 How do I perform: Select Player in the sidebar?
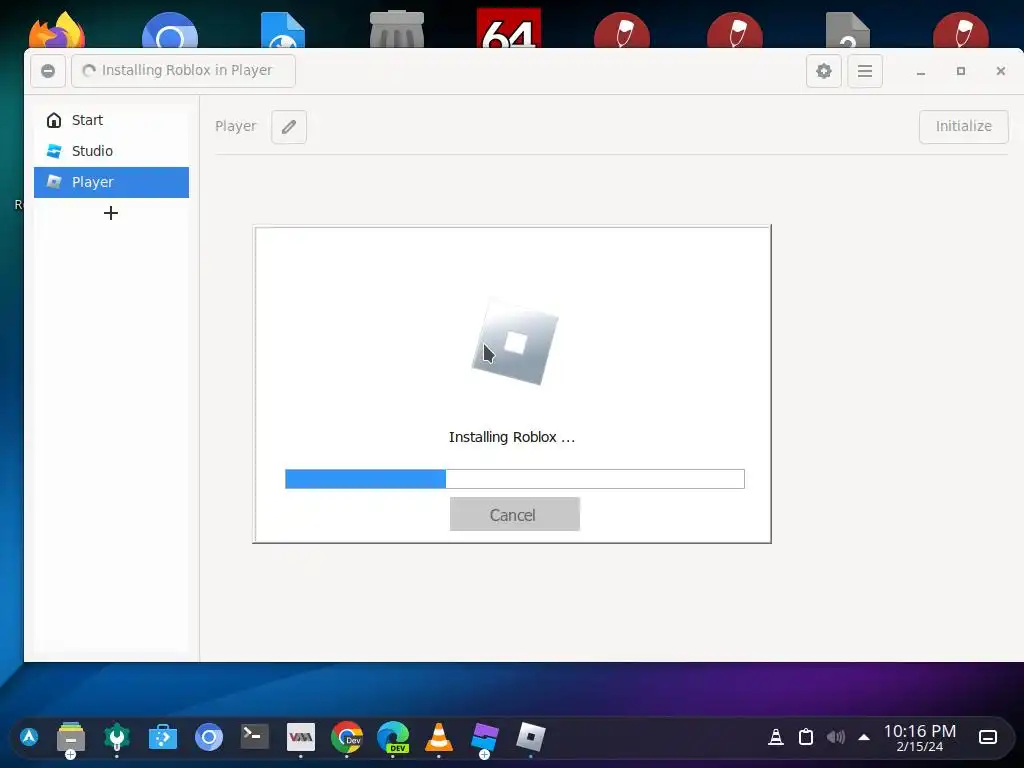click(111, 182)
